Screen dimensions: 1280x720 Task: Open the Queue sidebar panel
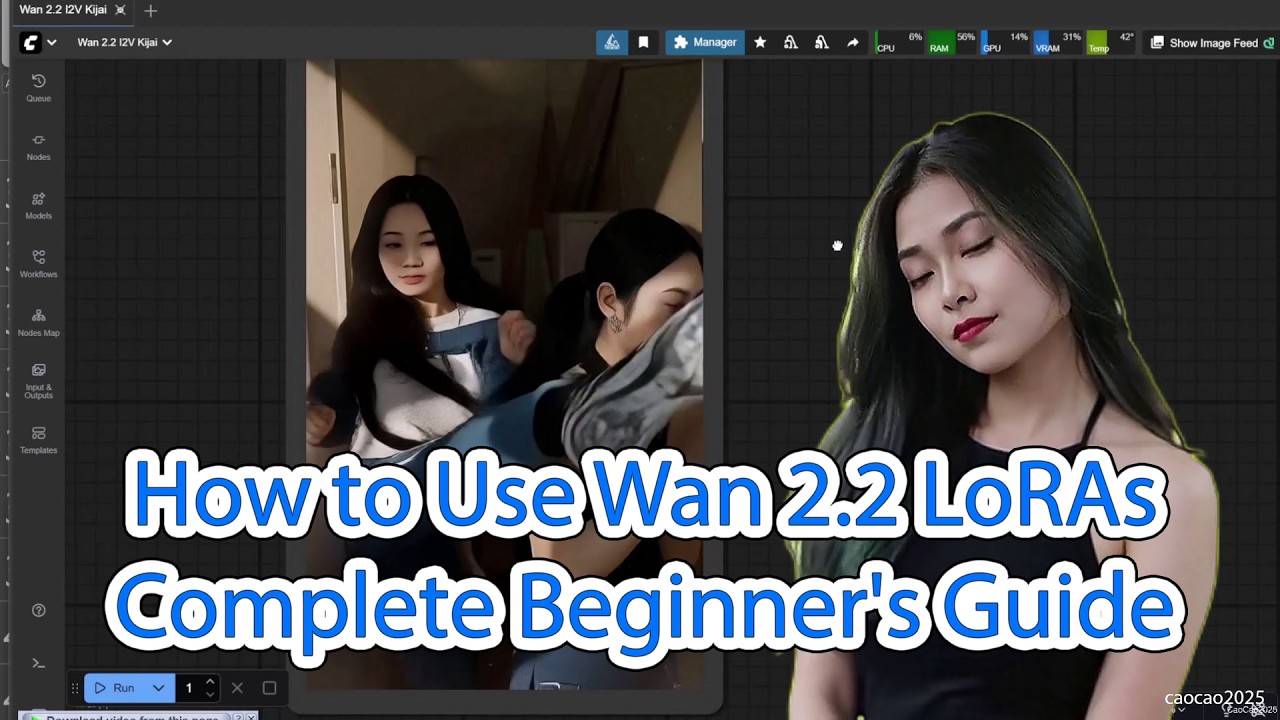point(38,88)
